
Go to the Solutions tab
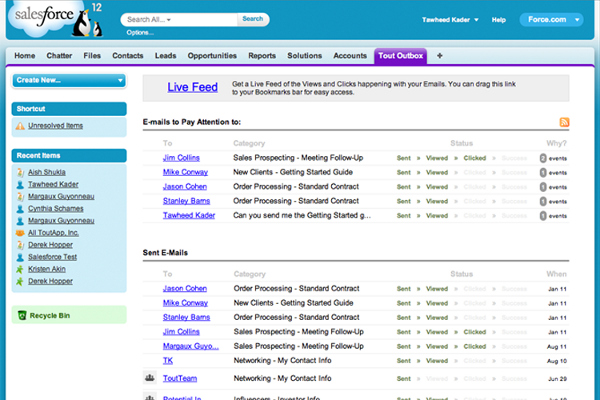pos(305,56)
